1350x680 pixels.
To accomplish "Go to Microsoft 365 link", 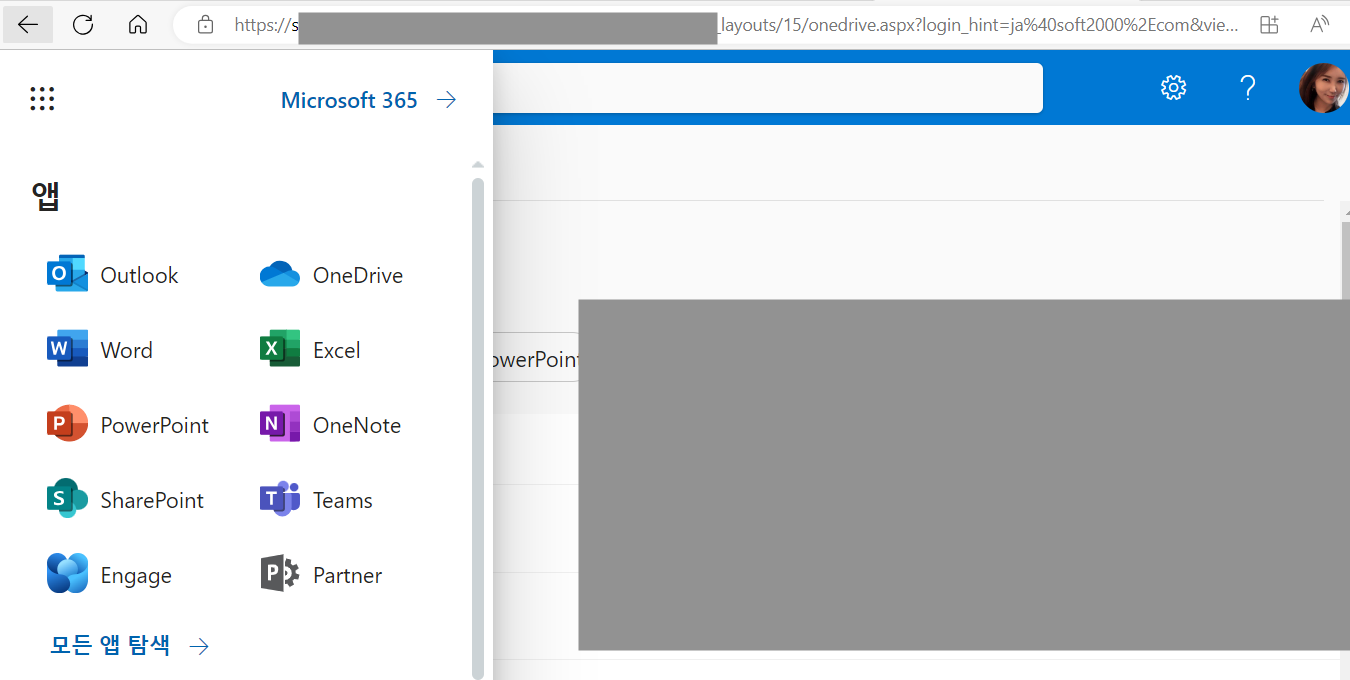I will 368,100.
